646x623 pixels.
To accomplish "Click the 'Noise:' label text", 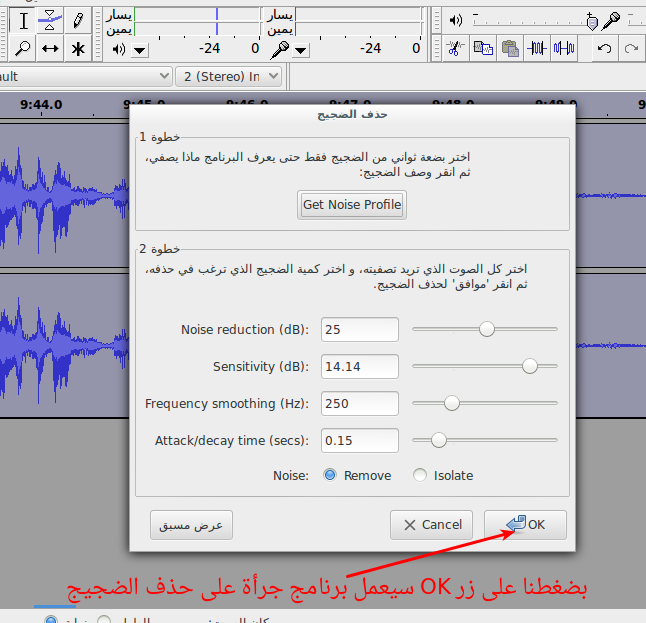I will point(291,476).
